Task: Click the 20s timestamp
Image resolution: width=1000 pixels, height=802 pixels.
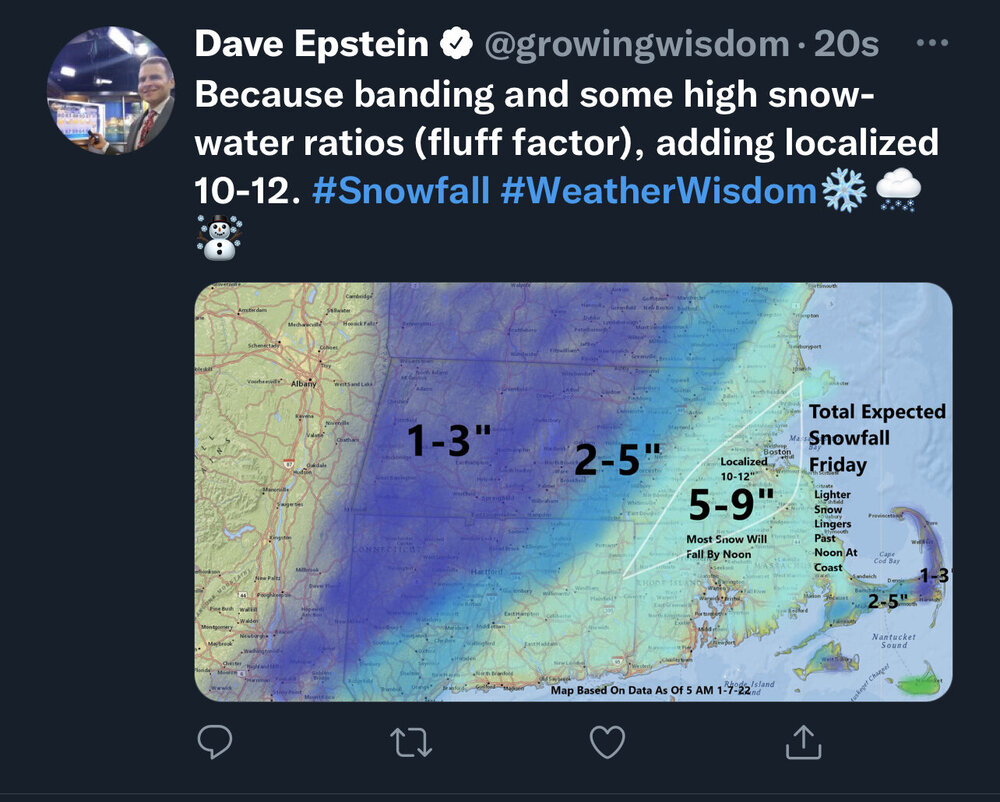Action: [x=846, y=45]
